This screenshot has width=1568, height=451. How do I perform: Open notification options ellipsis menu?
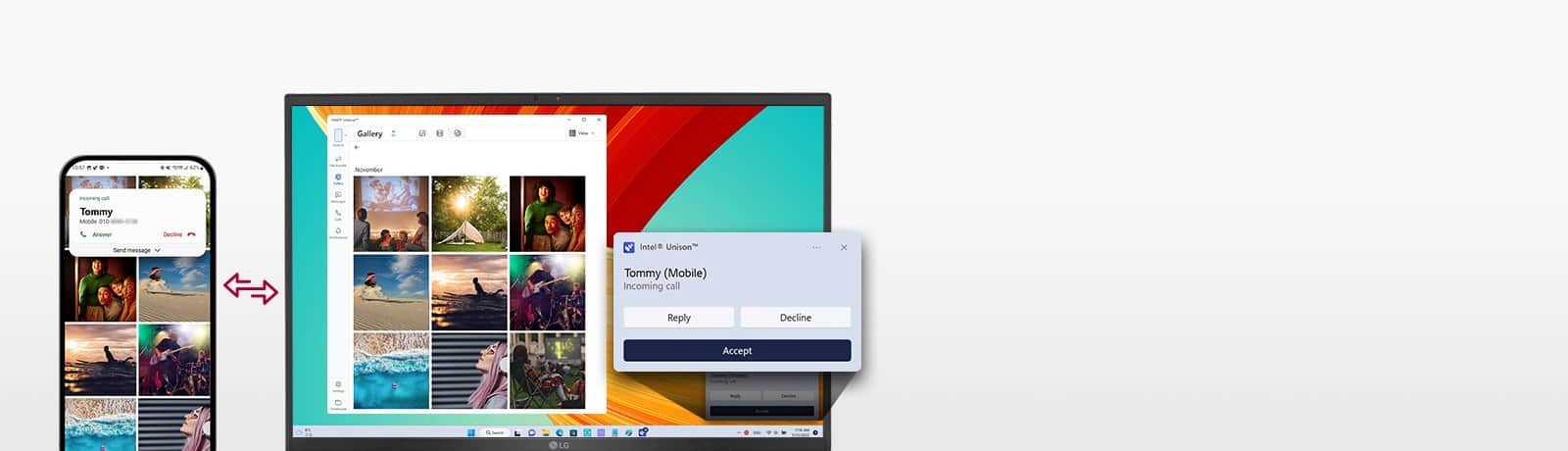[816, 247]
